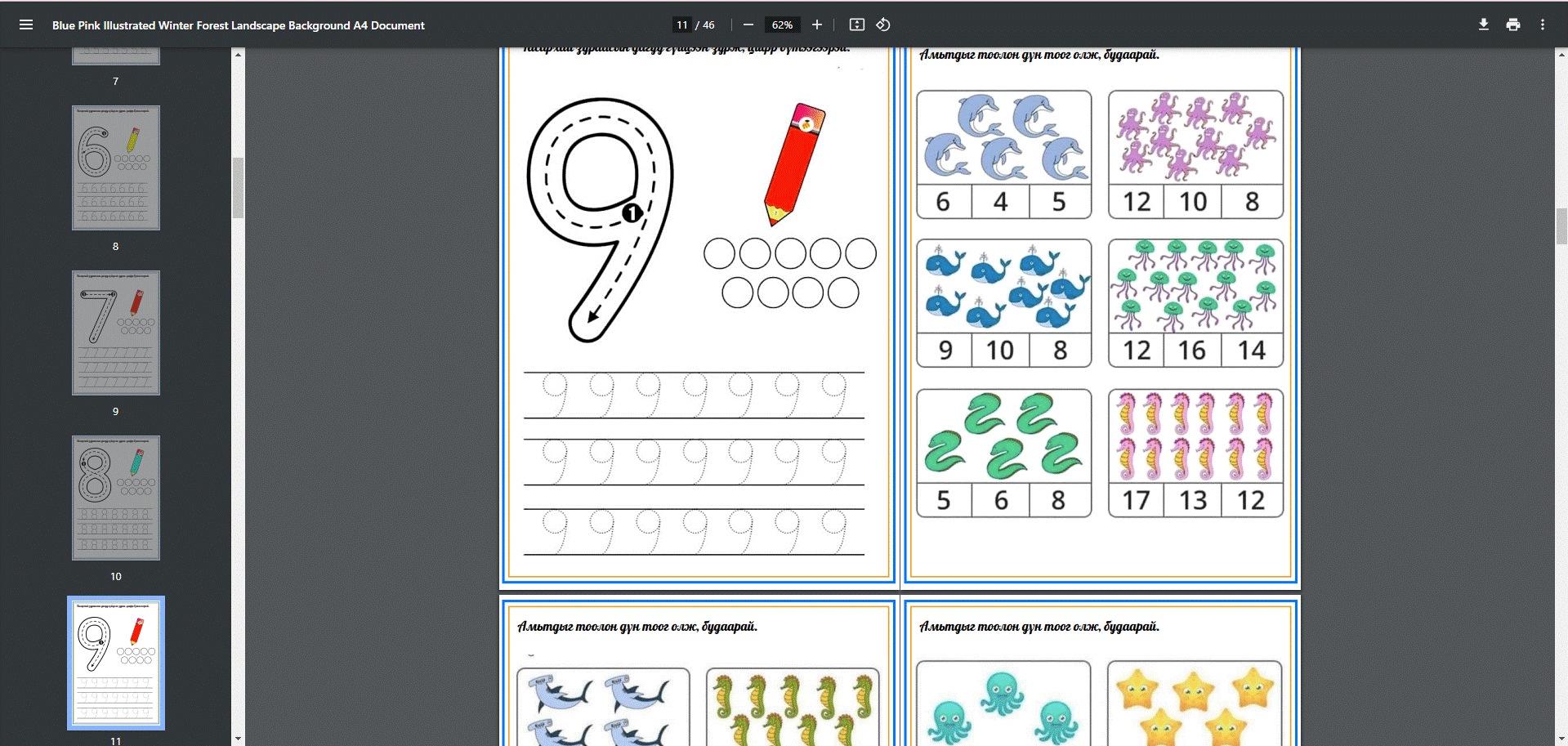Click answer 14 under the jellyfish

pos(1252,351)
